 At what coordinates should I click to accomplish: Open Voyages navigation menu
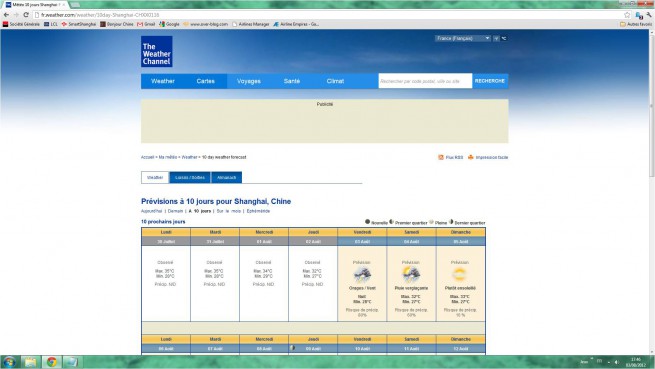[x=249, y=81]
